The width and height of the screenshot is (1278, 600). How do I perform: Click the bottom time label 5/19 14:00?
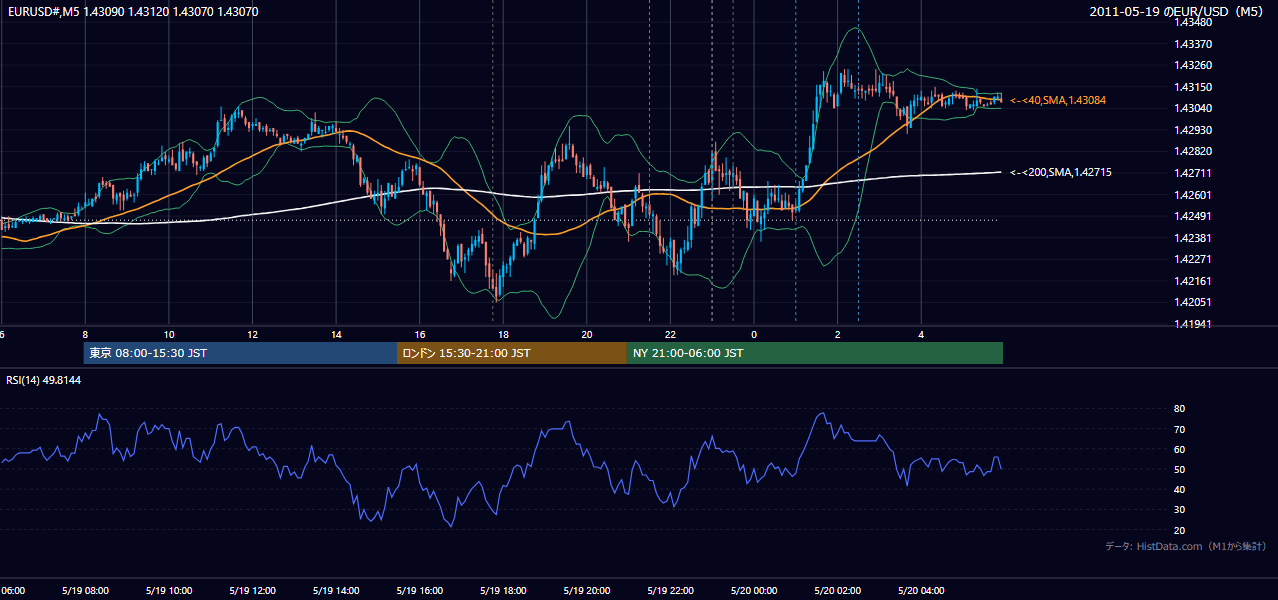click(336, 590)
